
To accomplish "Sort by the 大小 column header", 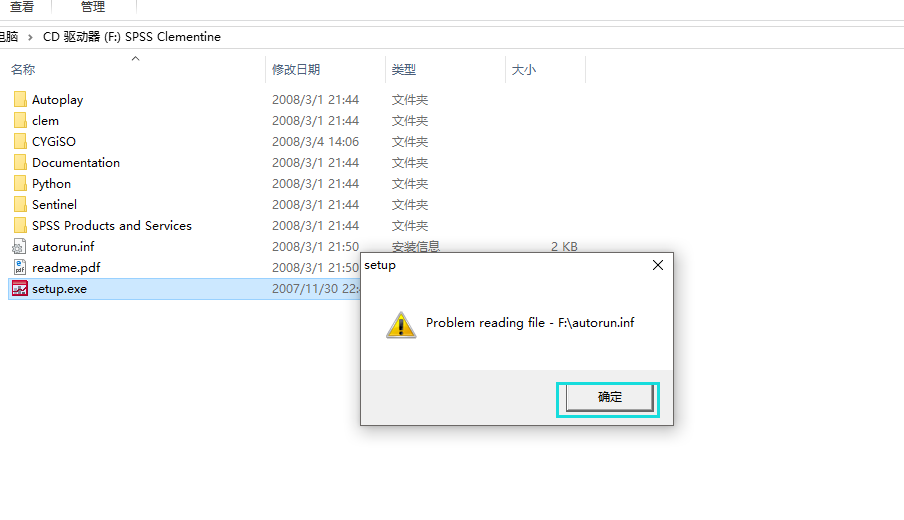I will pos(523,70).
